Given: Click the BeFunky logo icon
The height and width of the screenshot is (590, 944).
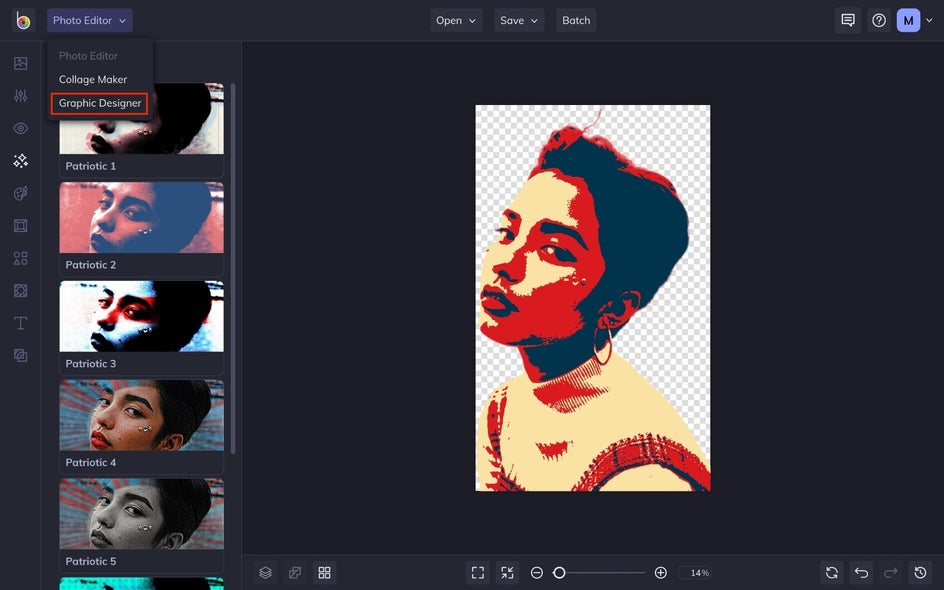Looking at the screenshot, I should point(23,20).
